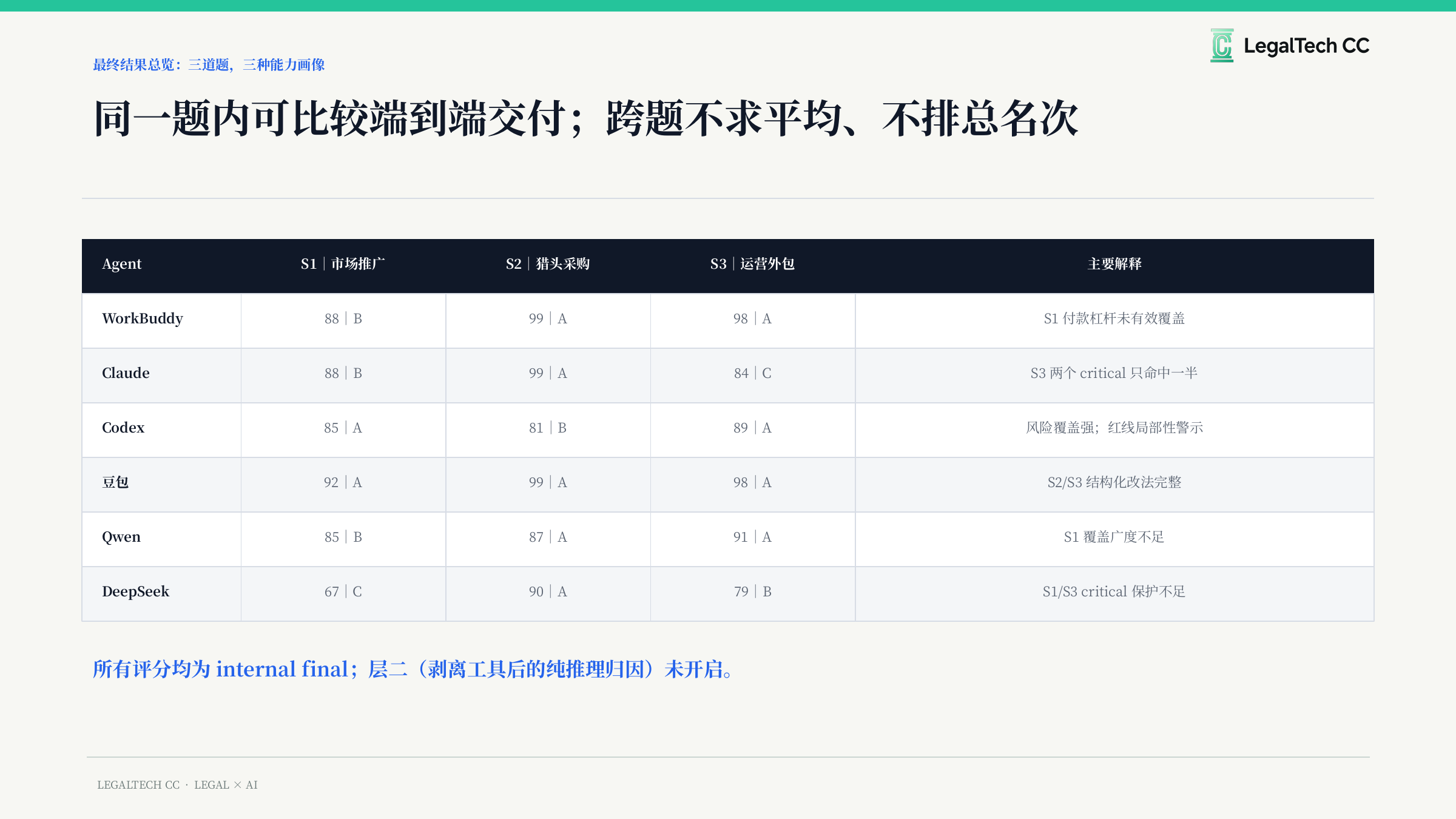Click Codex's S1 score 85 | A
This screenshot has height=819, width=1456.
point(343,428)
